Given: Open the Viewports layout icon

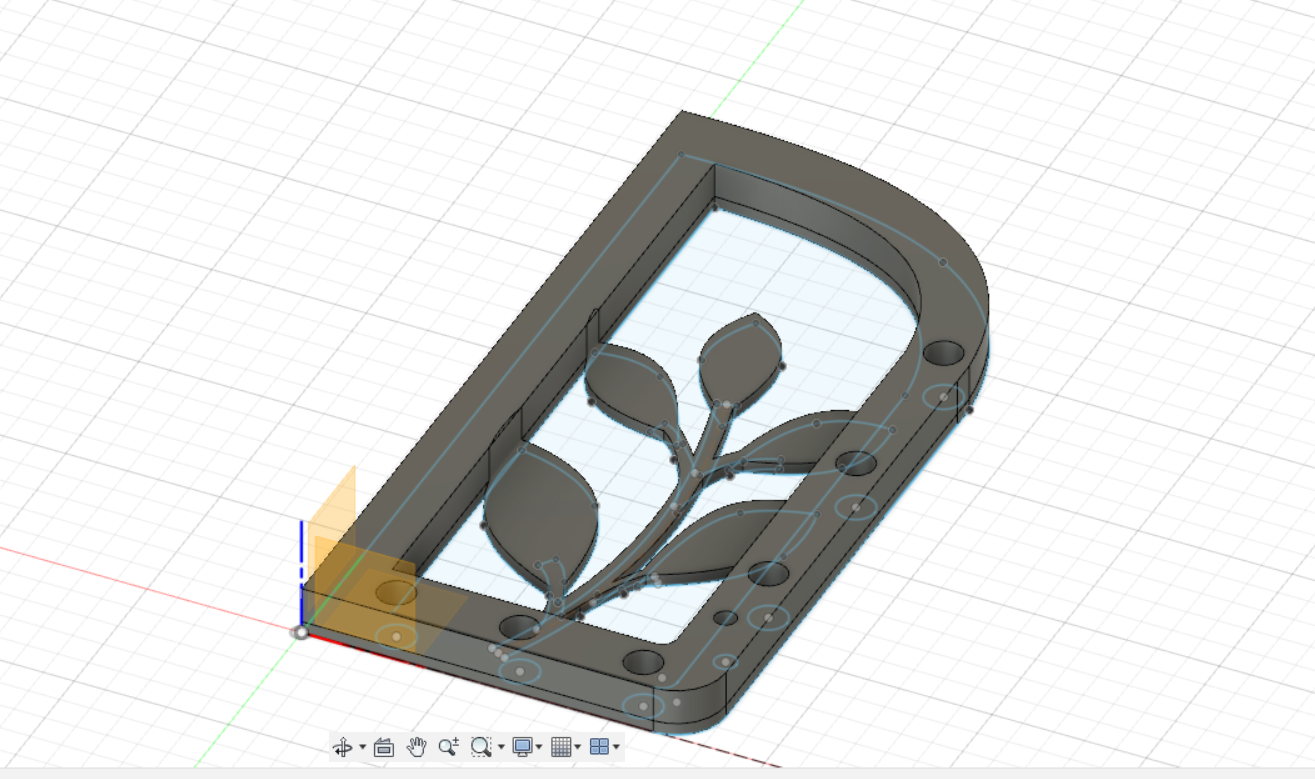Looking at the screenshot, I should click(599, 747).
